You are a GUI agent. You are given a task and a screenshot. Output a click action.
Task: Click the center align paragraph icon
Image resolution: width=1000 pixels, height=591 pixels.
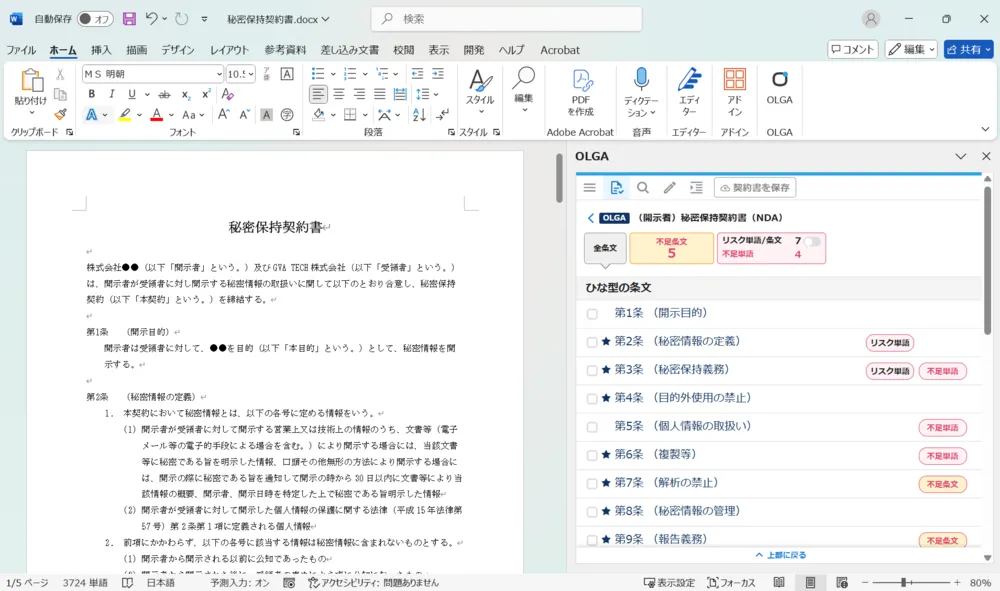[x=339, y=94]
